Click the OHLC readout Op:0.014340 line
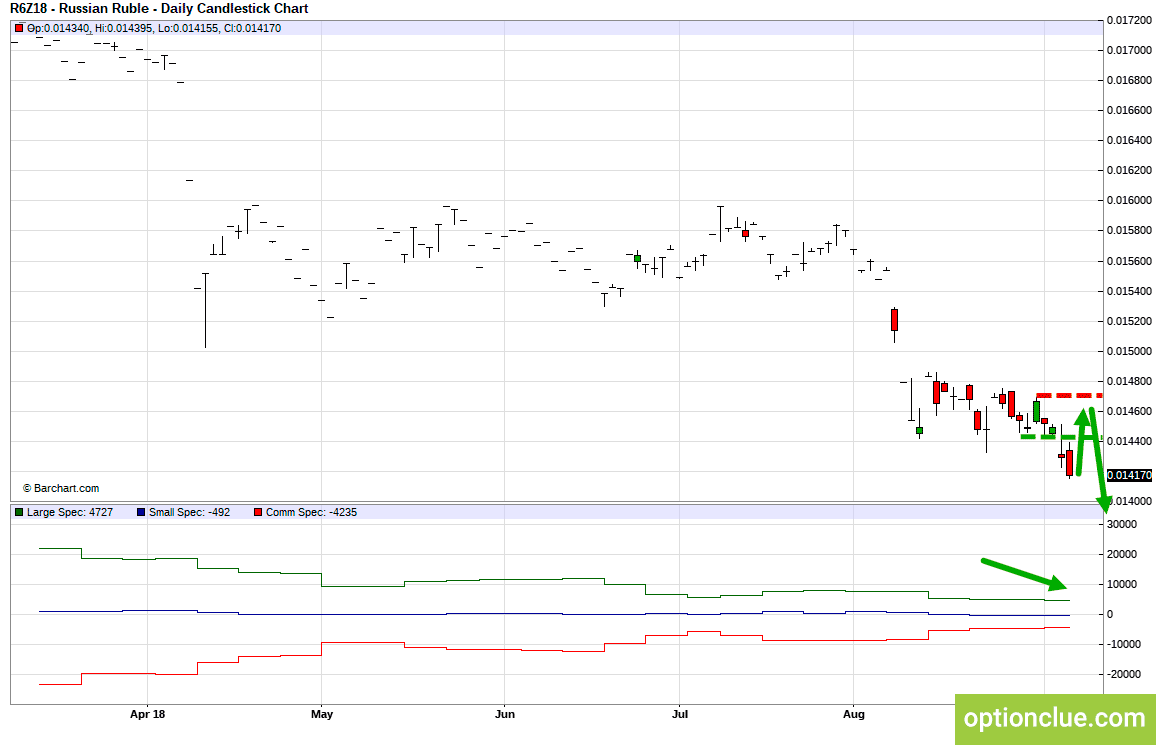 153,29
